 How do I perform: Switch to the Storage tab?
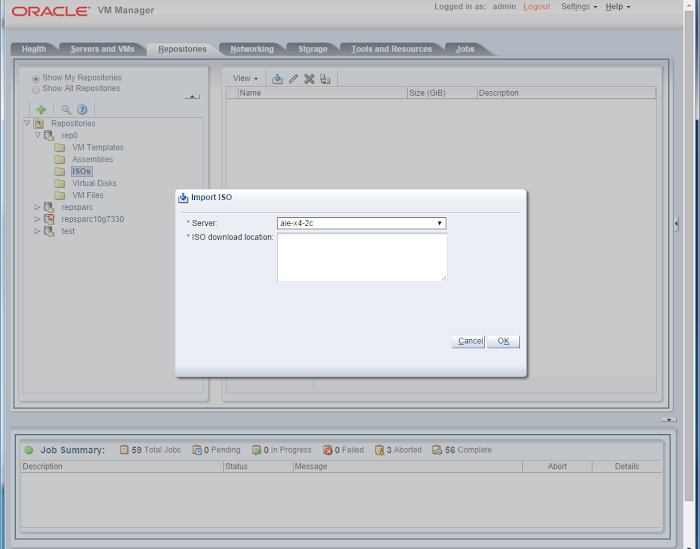coord(312,49)
